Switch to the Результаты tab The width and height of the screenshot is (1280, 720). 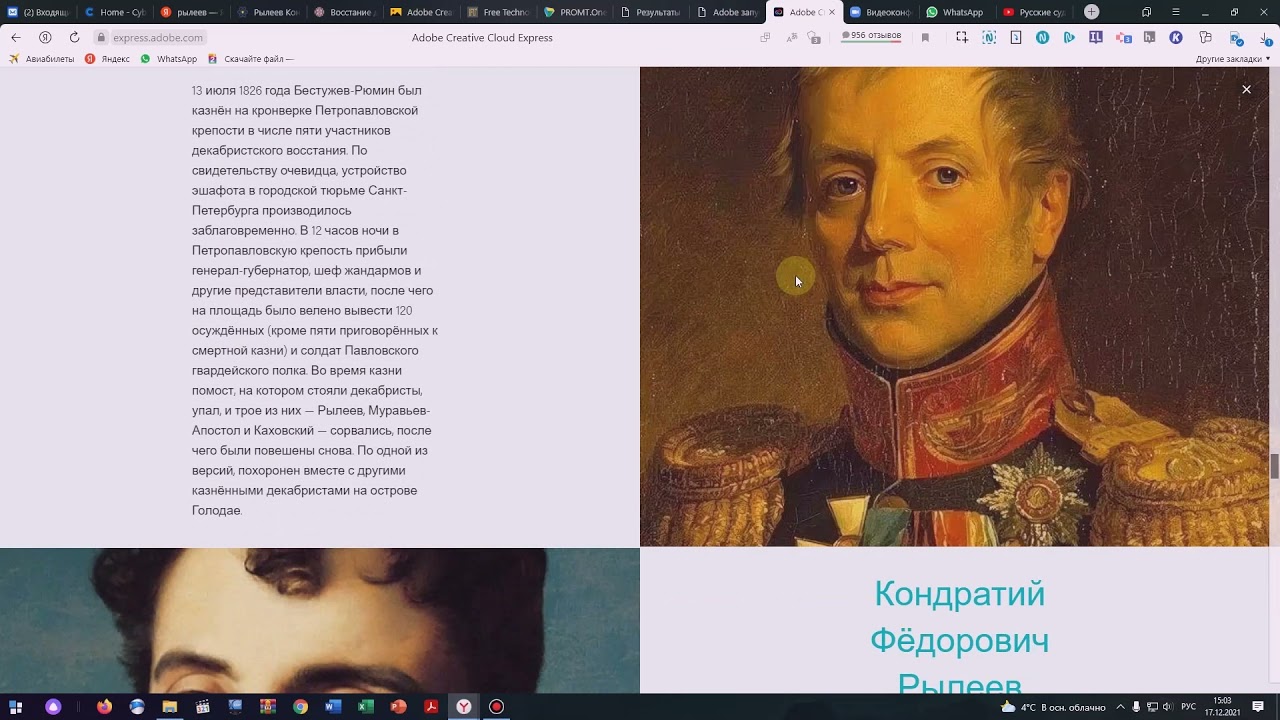(x=651, y=12)
